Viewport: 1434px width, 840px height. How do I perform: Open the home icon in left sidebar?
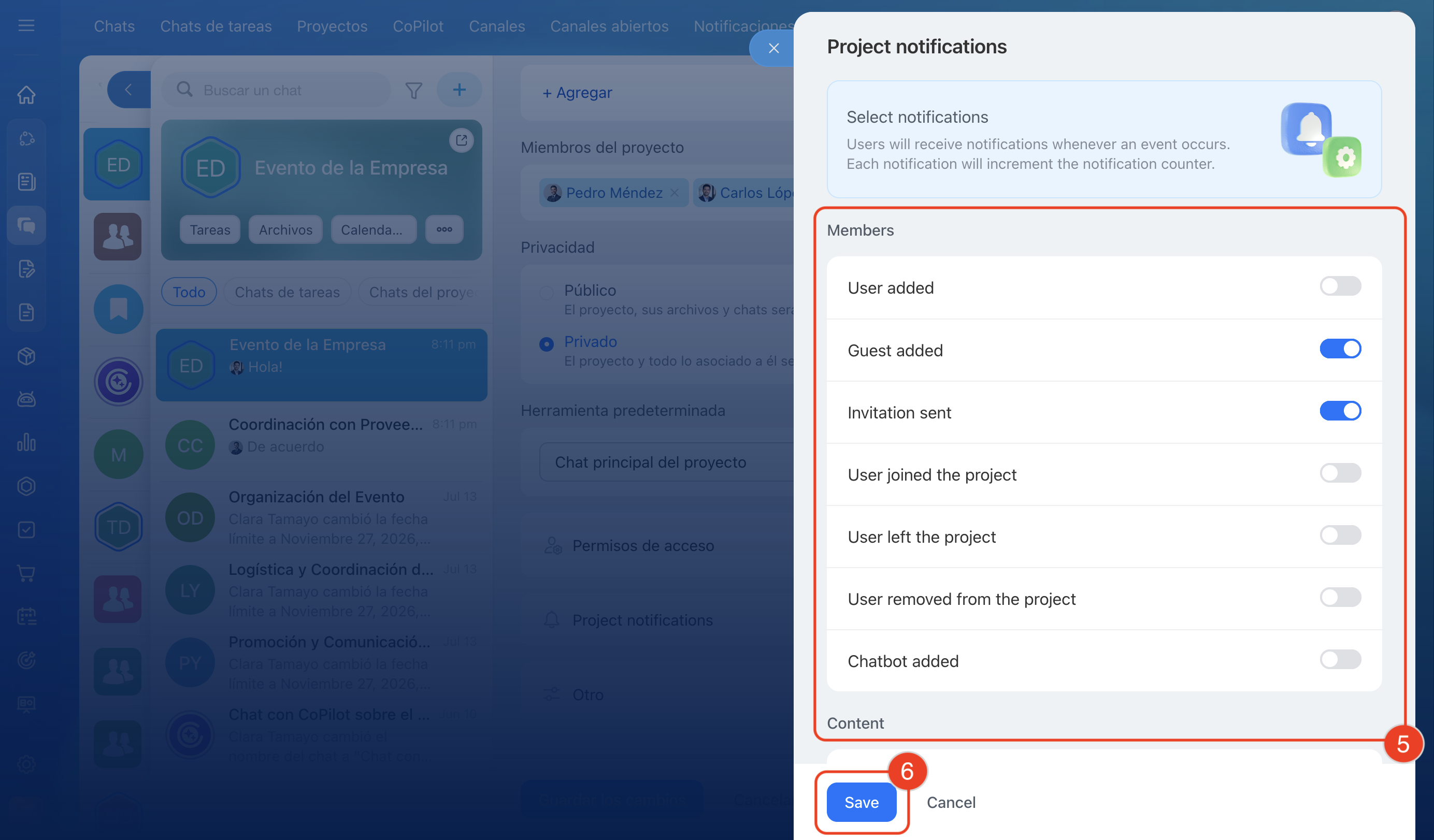click(x=26, y=94)
